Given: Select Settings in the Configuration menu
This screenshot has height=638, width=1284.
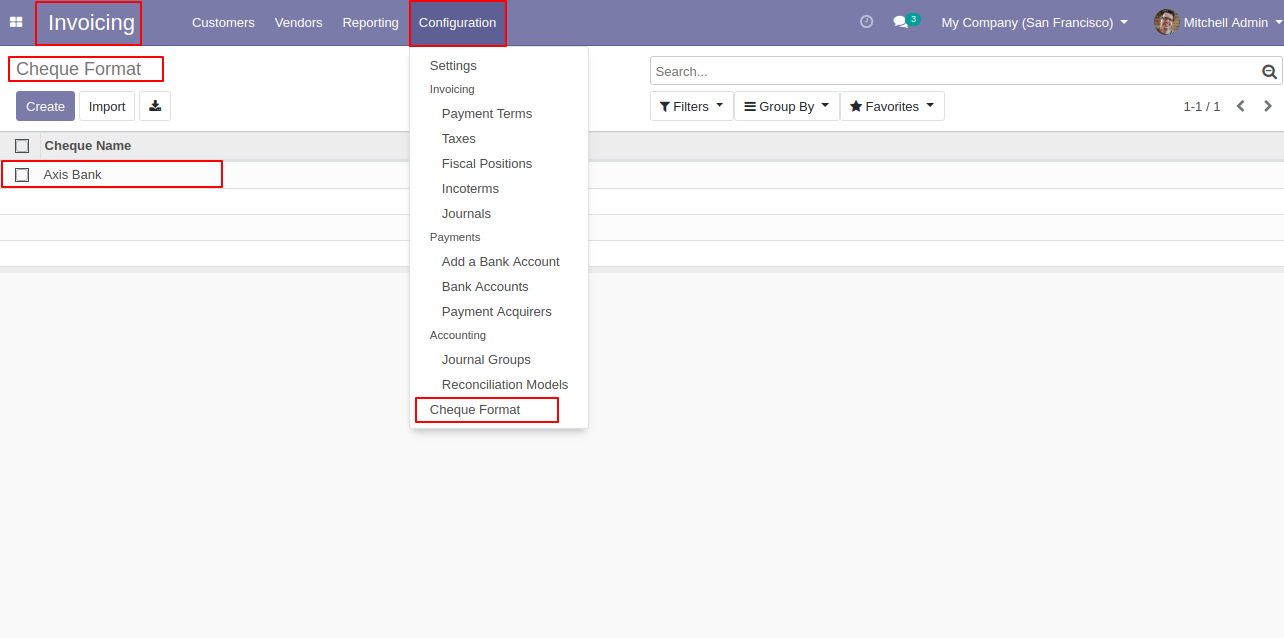Looking at the screenshot, I should click(453, 66).
